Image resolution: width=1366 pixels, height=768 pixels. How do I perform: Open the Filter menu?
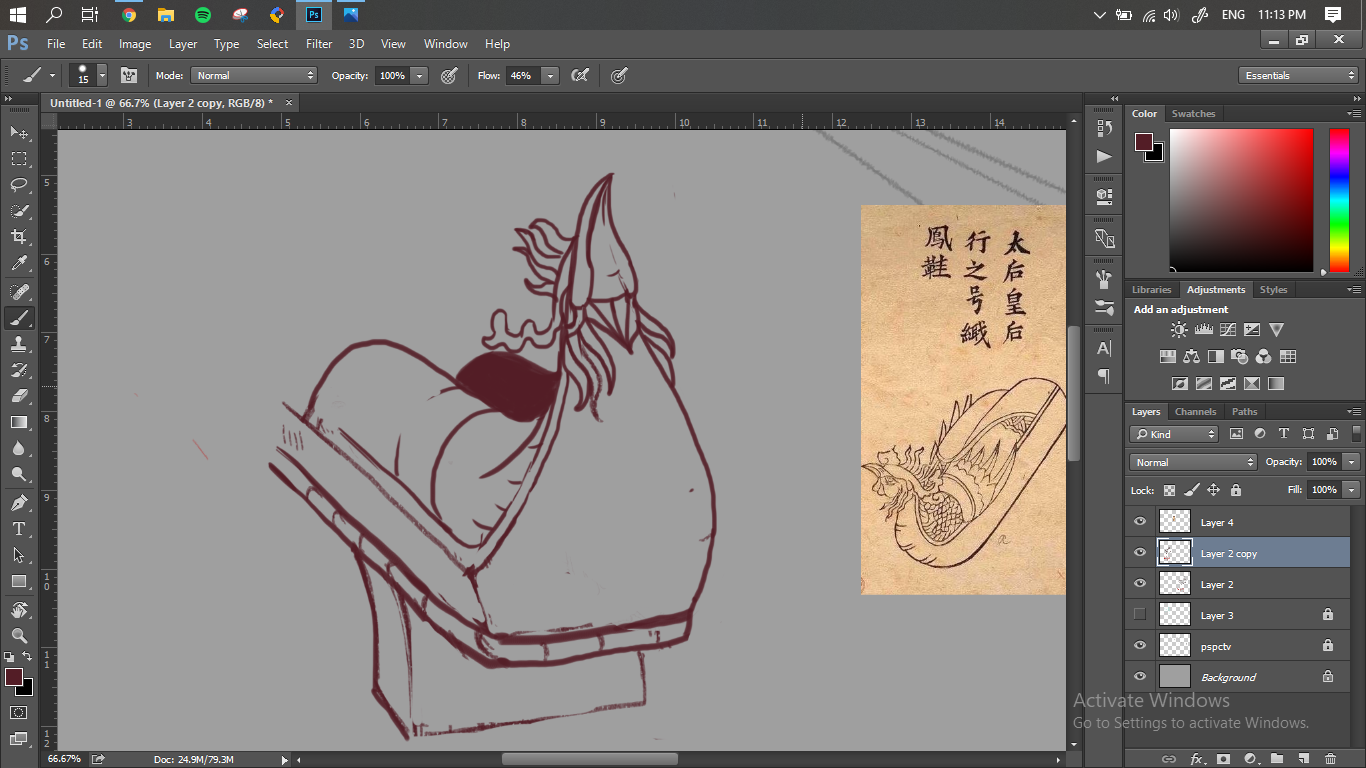click(319, 44)
